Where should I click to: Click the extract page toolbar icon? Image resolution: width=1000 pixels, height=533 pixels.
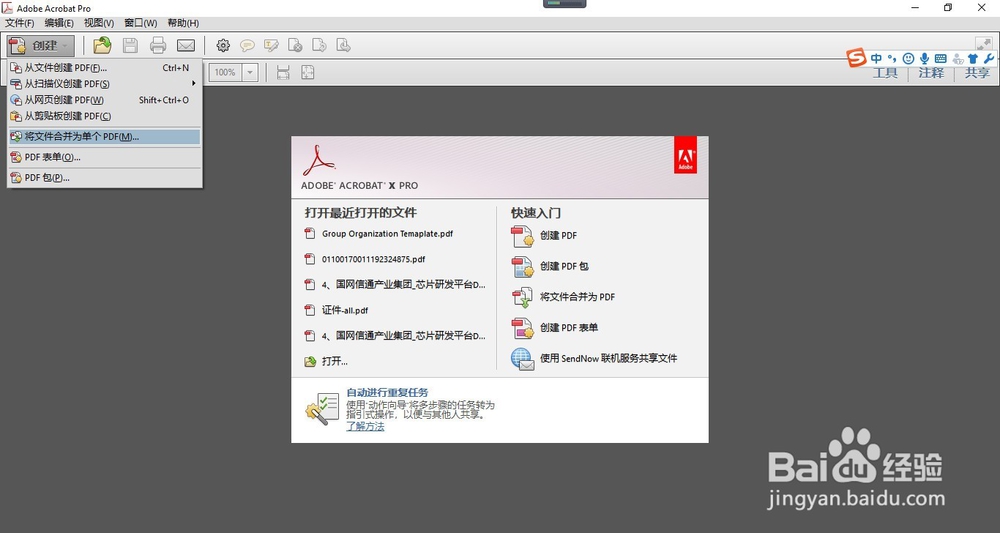coord(343,45)
